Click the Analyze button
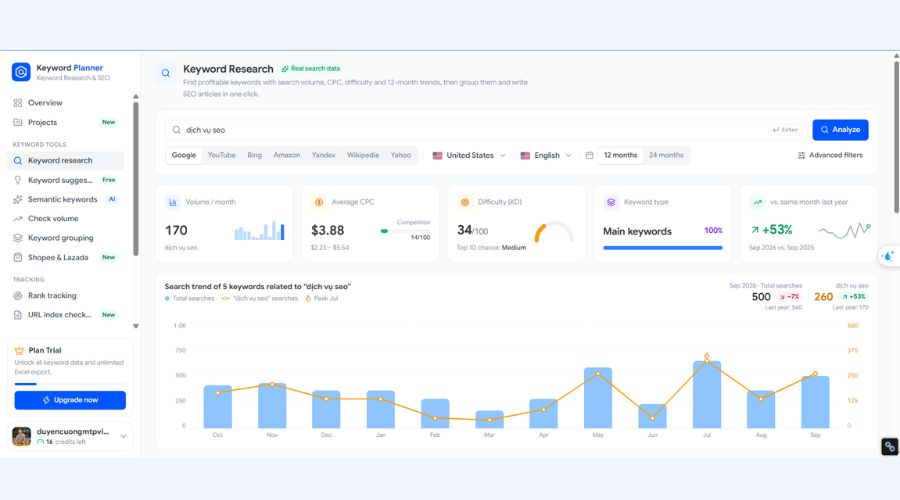Image resolution: width=900 pixels, height=500 pixels. [x=840, y=130]
